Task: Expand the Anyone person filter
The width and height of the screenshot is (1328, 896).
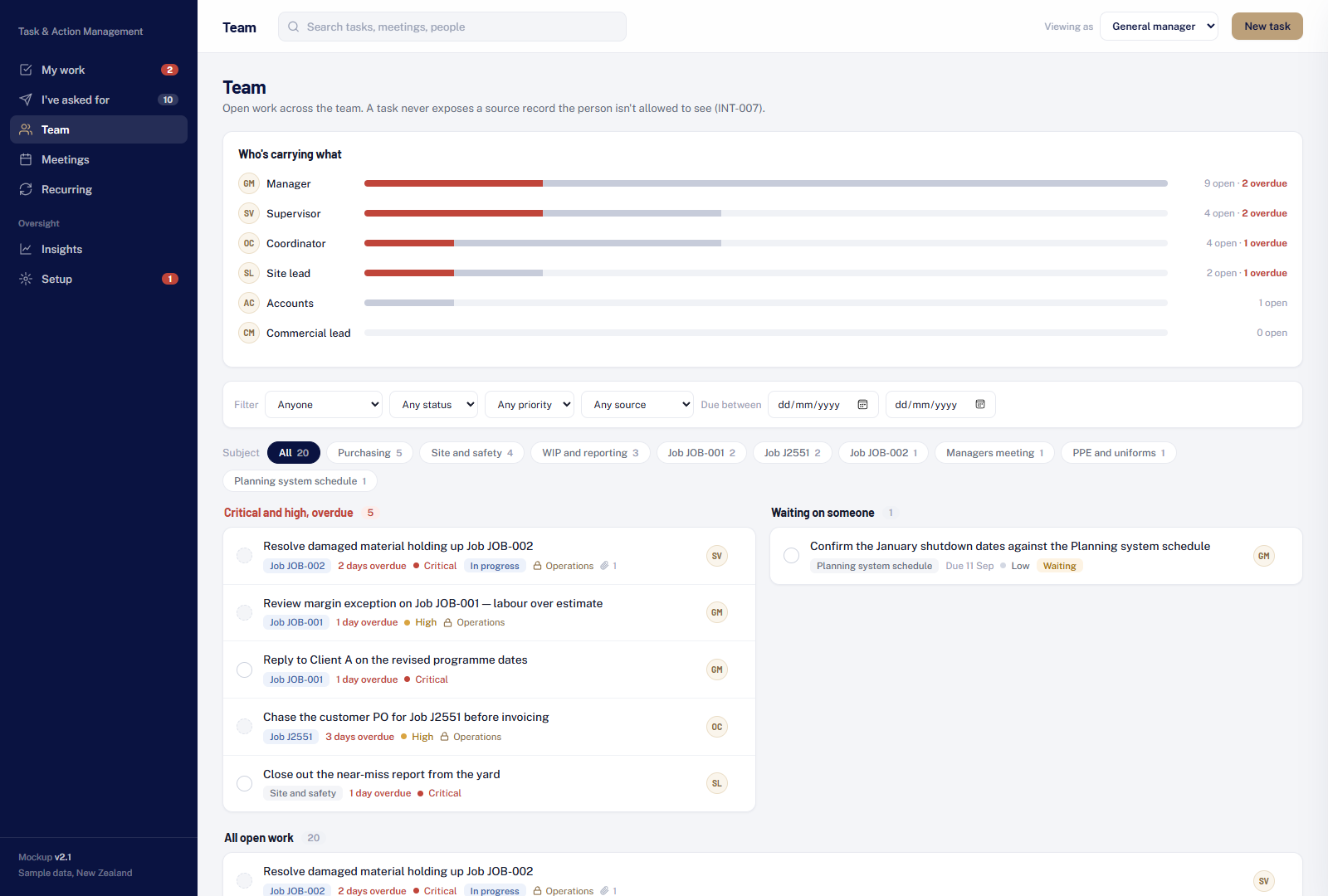Action: coord(324,405)
